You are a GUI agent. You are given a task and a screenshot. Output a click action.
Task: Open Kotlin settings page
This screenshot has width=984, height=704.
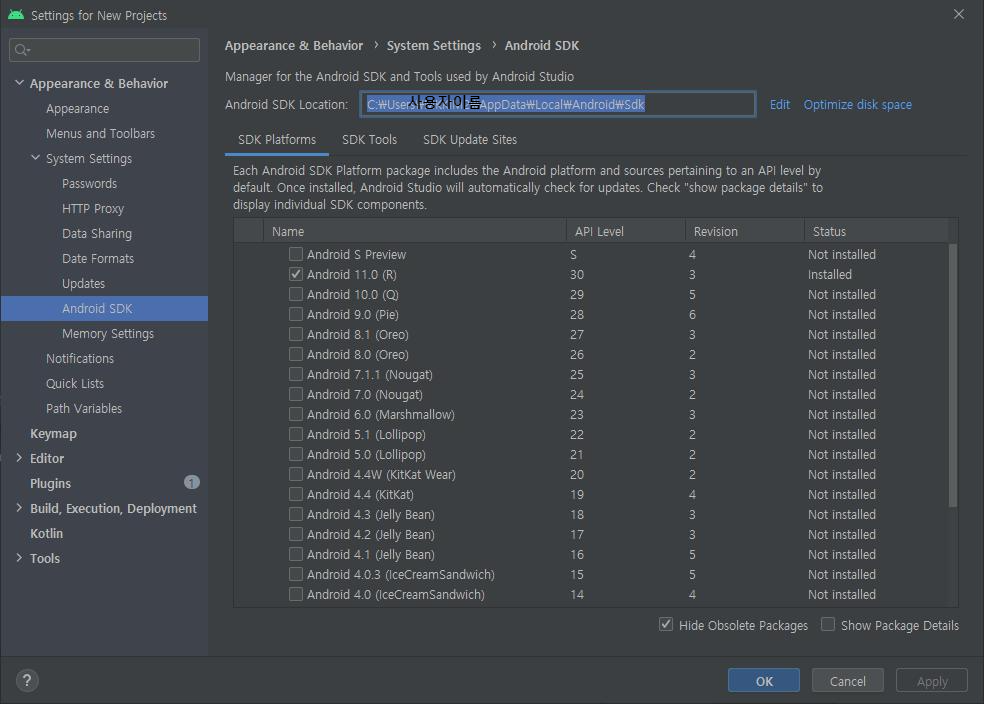[x=46, y=533]
